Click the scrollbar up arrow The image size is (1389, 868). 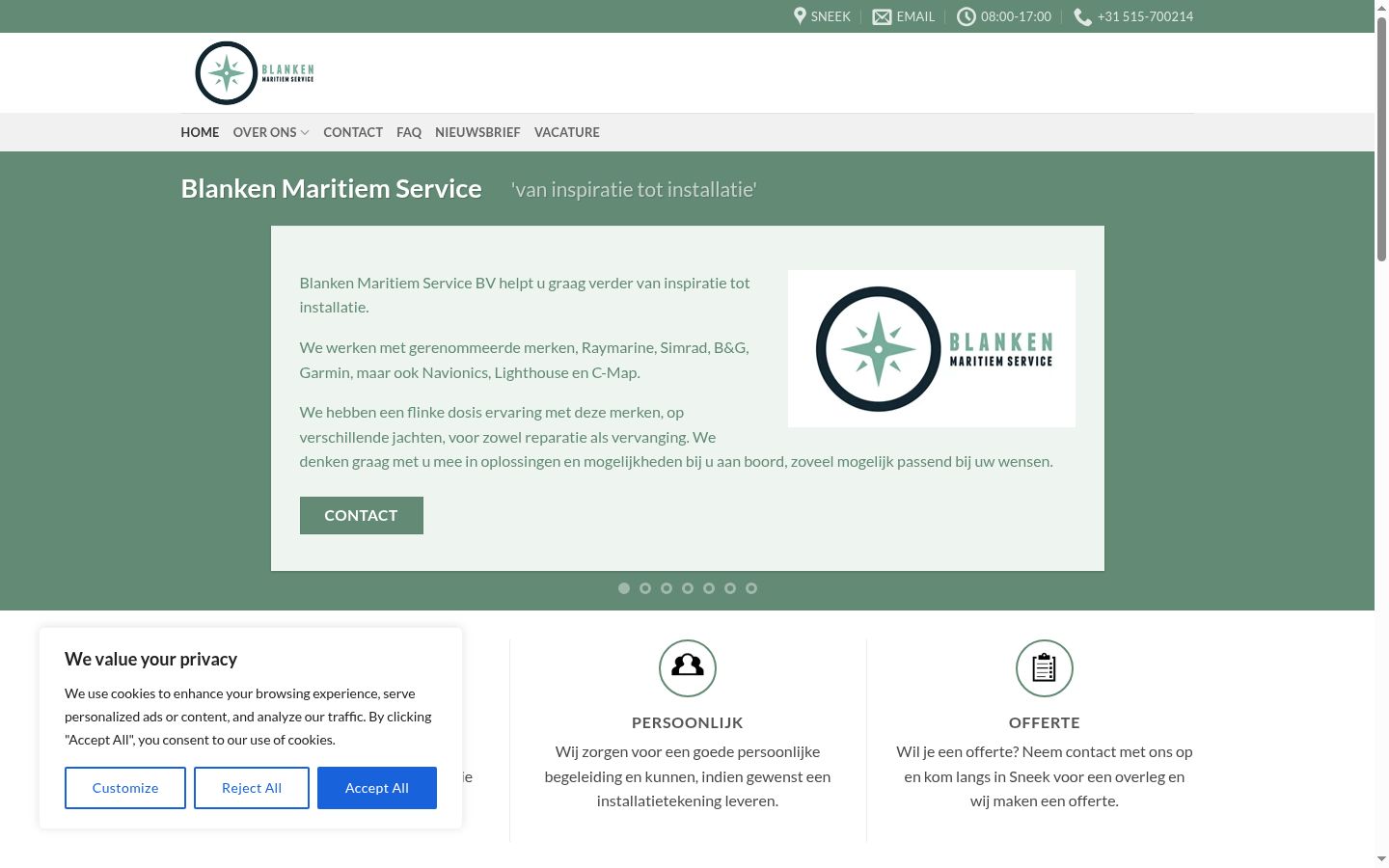[x=1381, y=7]
